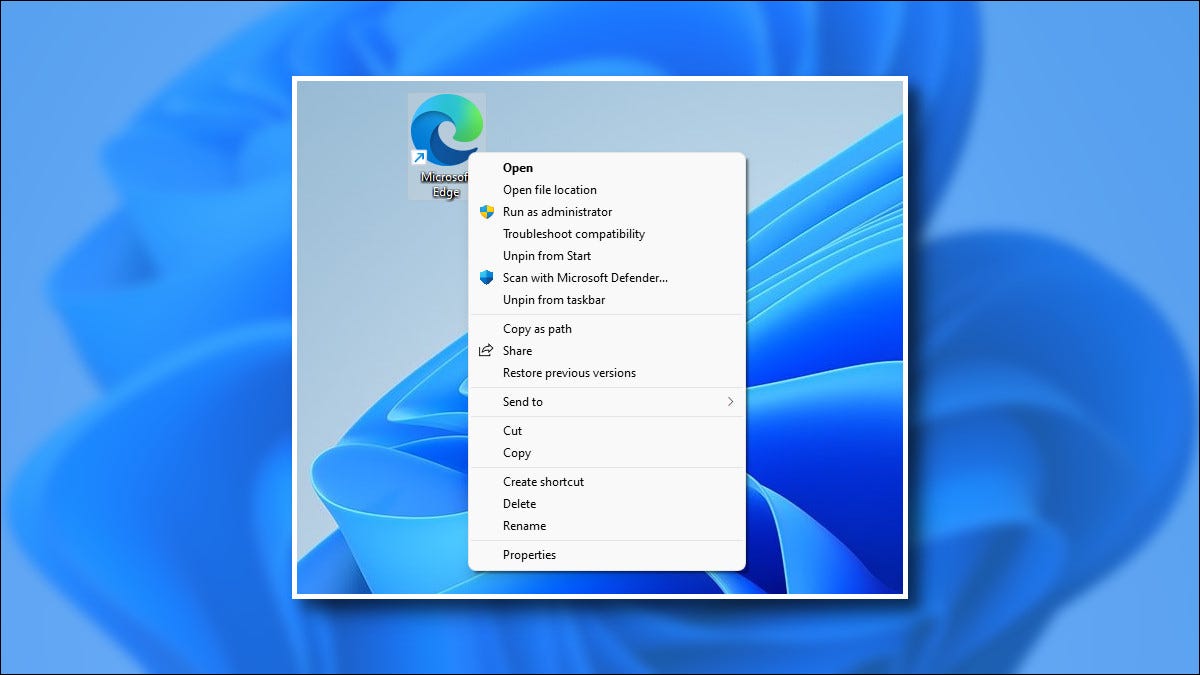Choose Open file location
Viewport: 1200px width, 675px height.
(x=549, y=190)
